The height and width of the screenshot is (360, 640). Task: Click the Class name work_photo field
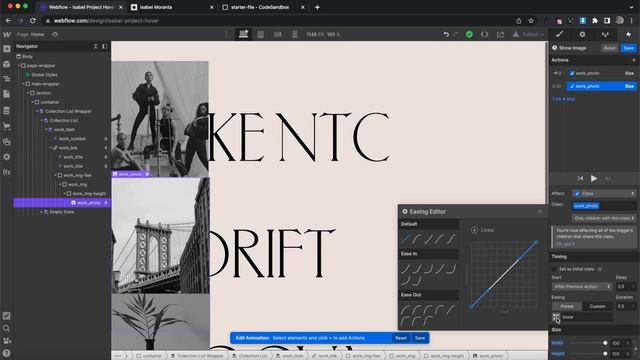coord(604,206)
